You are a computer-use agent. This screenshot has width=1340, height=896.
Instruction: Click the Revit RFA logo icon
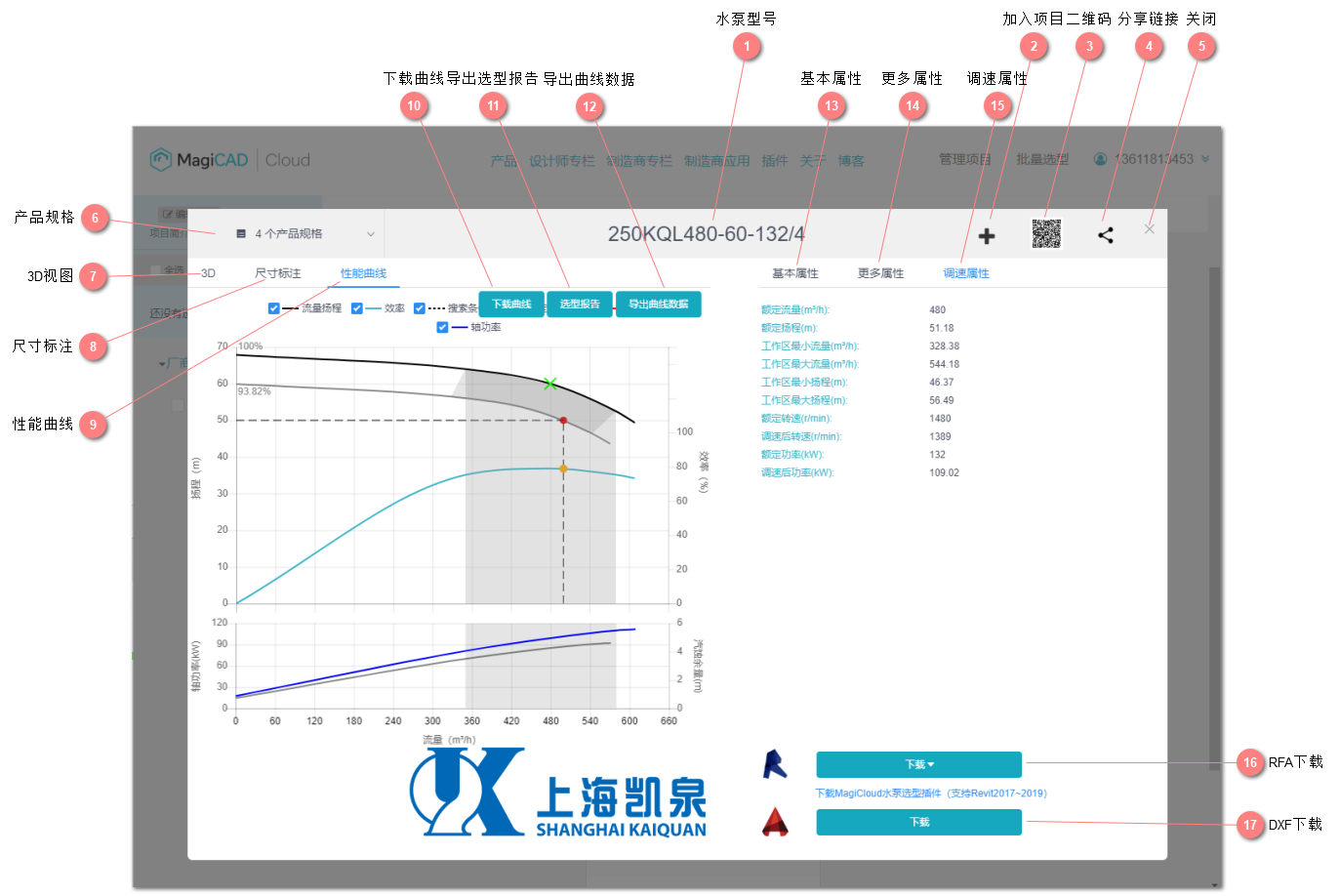point(775,764)
